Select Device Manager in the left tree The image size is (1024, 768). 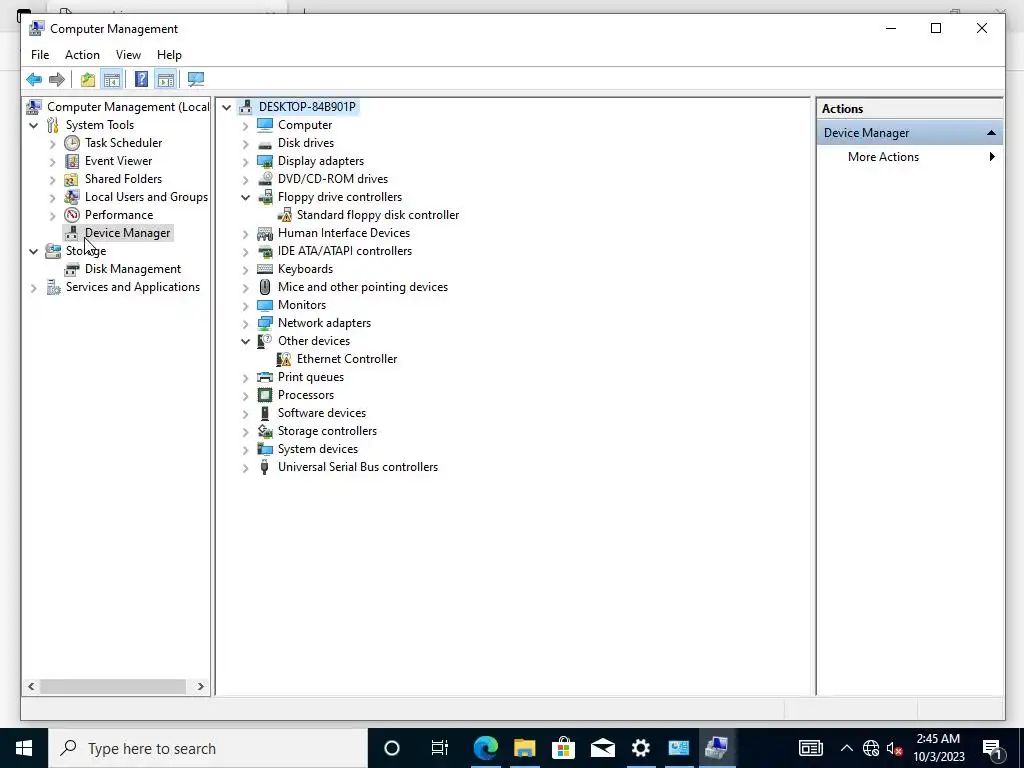(x=127, y=233)
